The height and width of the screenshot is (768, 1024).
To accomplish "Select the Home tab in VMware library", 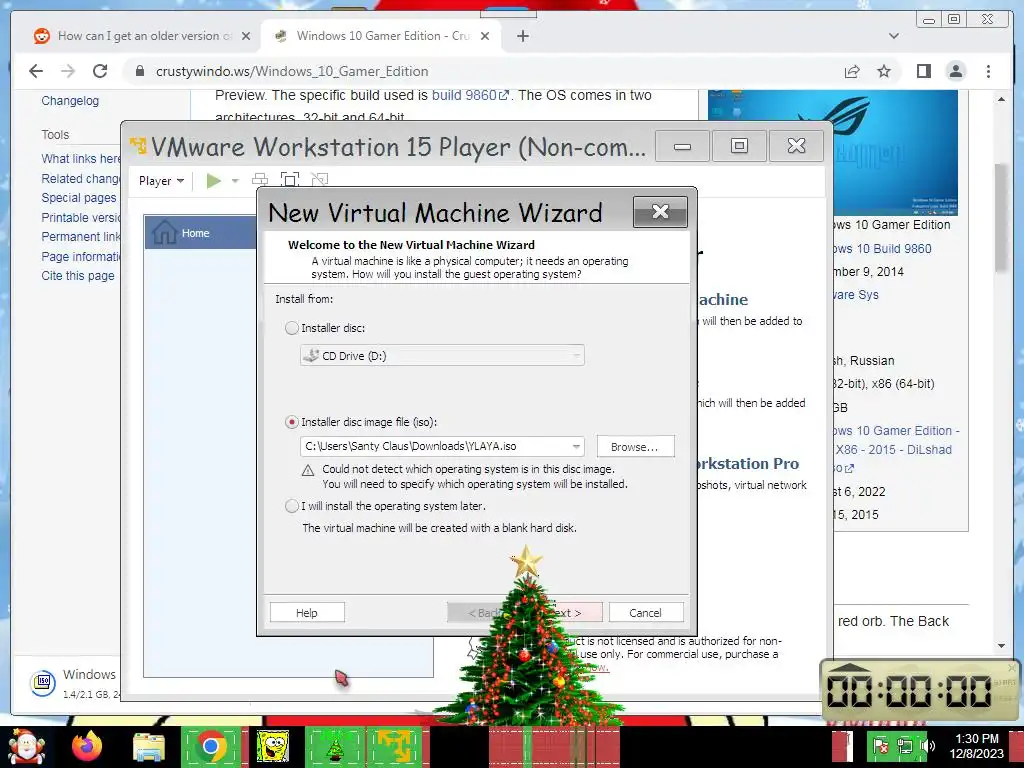I will 200,232.
